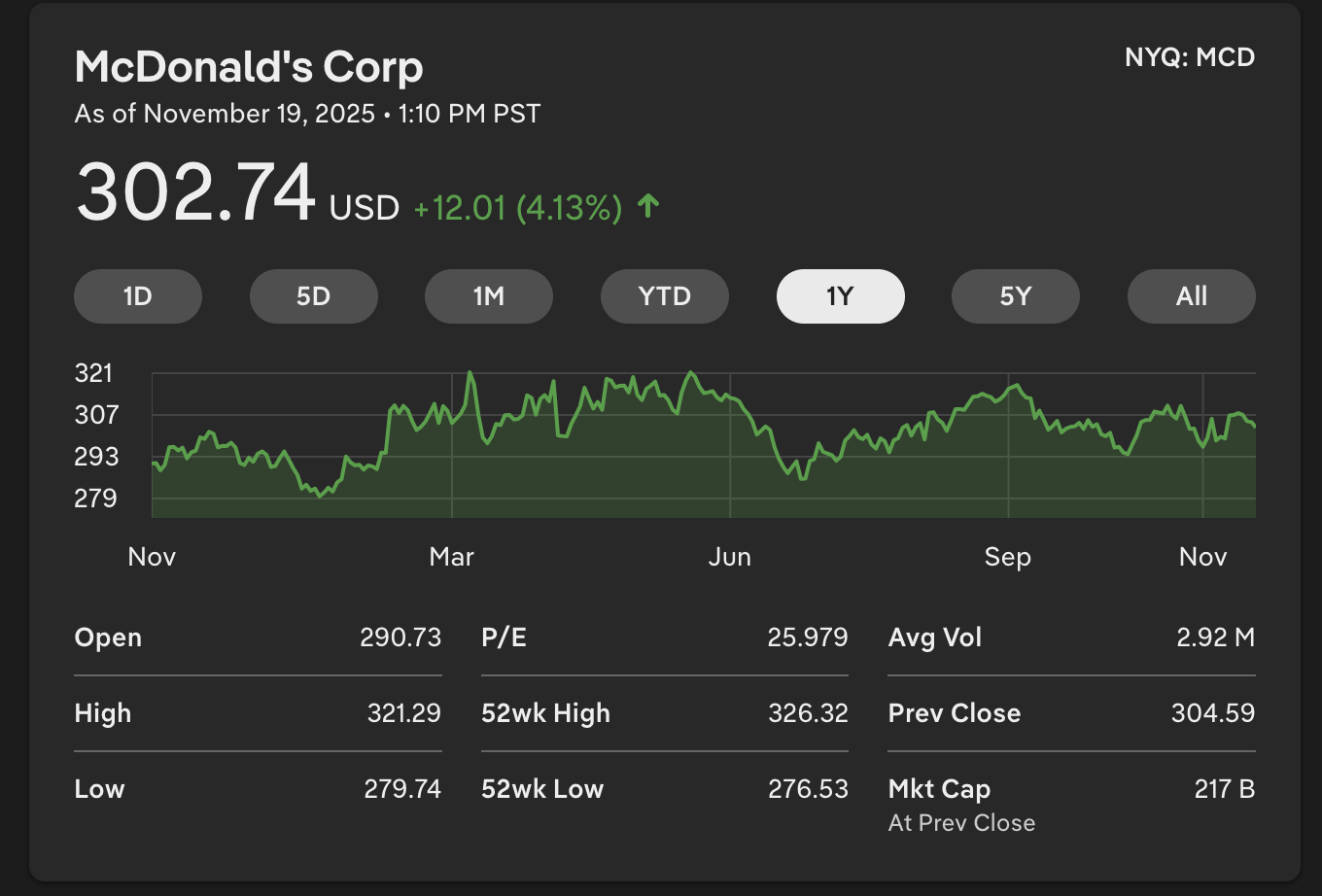1322x896 pixels.
Task: Show the 1M chart range
Action: click(489, 296)
